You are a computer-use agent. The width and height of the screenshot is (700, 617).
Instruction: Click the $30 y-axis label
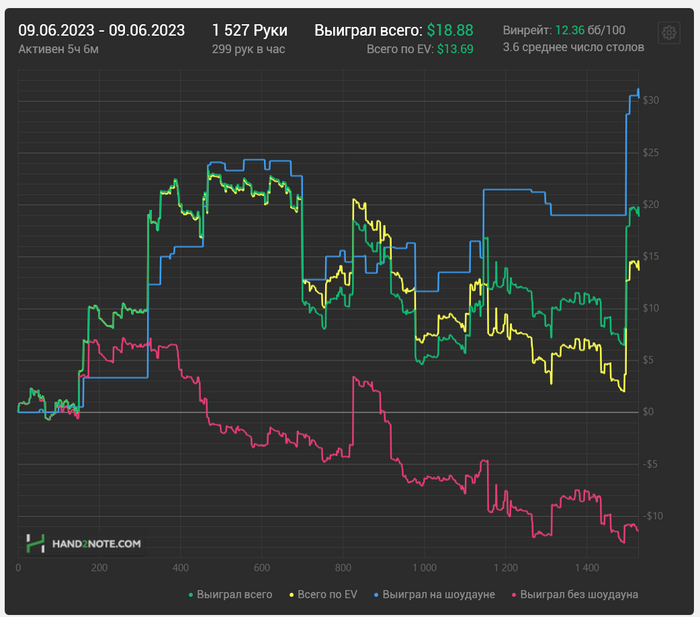650,100
